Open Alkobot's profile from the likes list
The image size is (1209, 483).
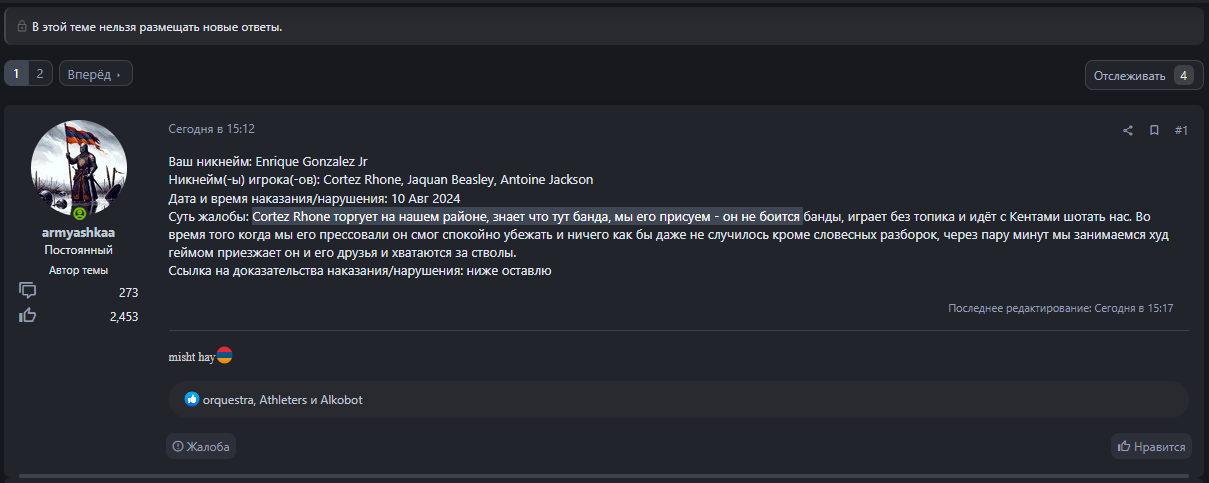click(341, 400)
